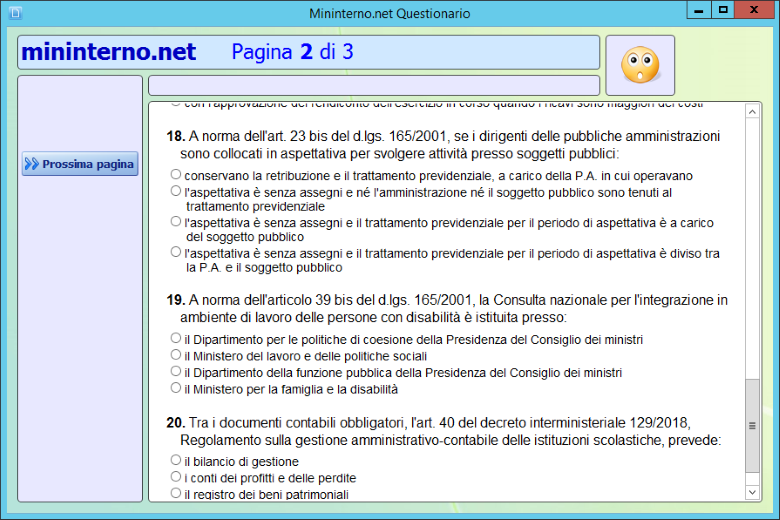The width and height of the screenshot is (780, 520).
Task: Pick 'Dipartimento della funzione pubblica' radio option
Action: click(x=176, y=371)
